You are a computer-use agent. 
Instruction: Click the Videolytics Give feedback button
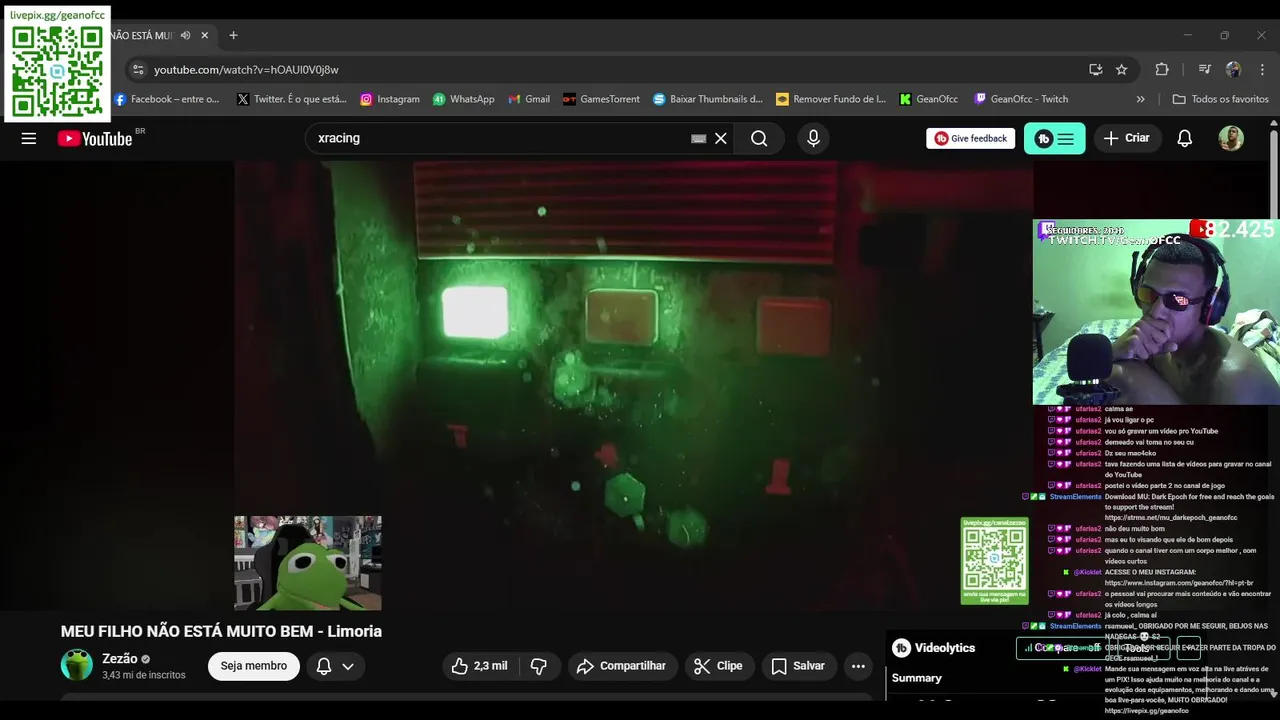(x=971, y=139)
